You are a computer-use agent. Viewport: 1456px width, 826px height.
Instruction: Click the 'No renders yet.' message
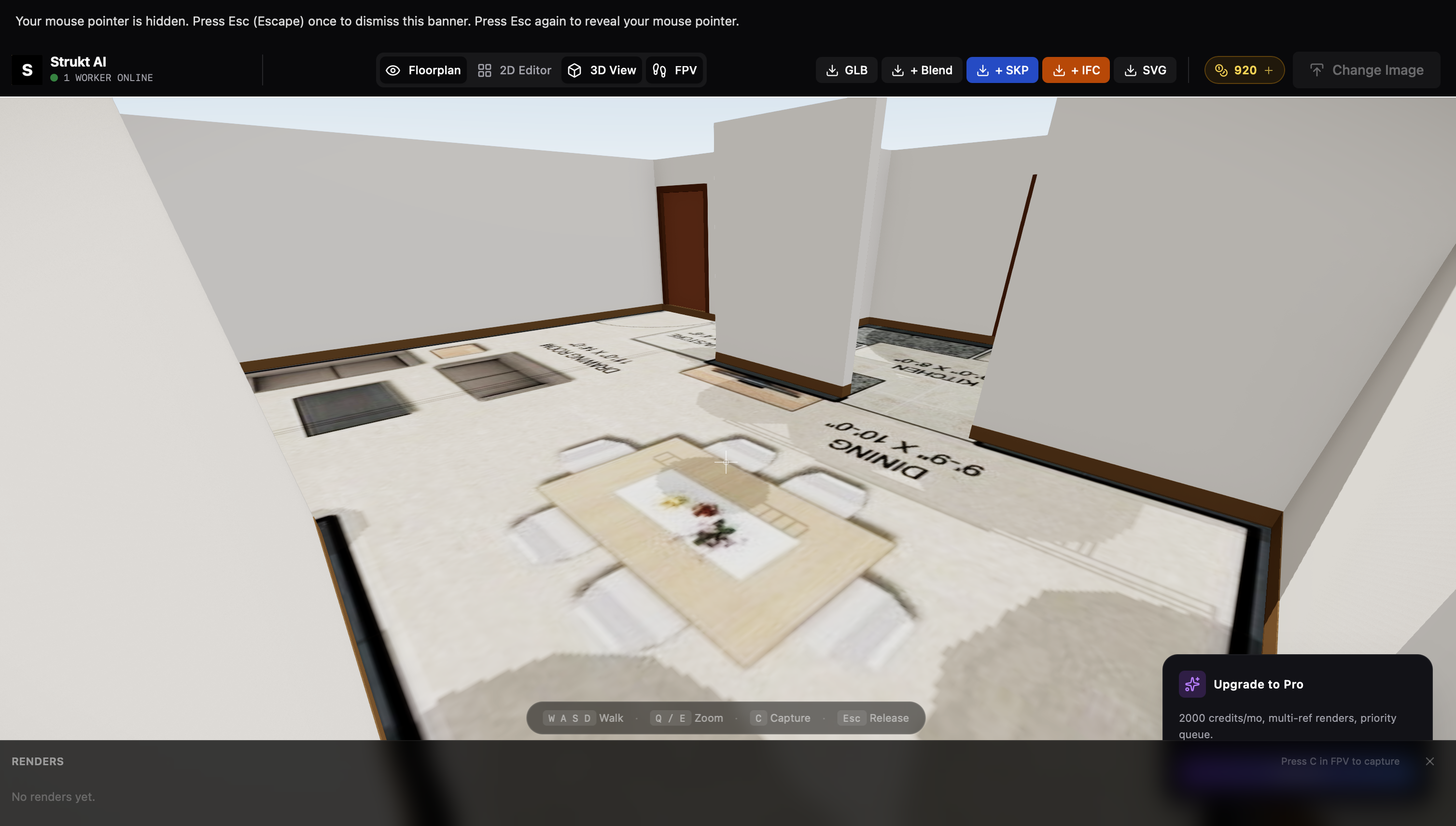point(54,797)
